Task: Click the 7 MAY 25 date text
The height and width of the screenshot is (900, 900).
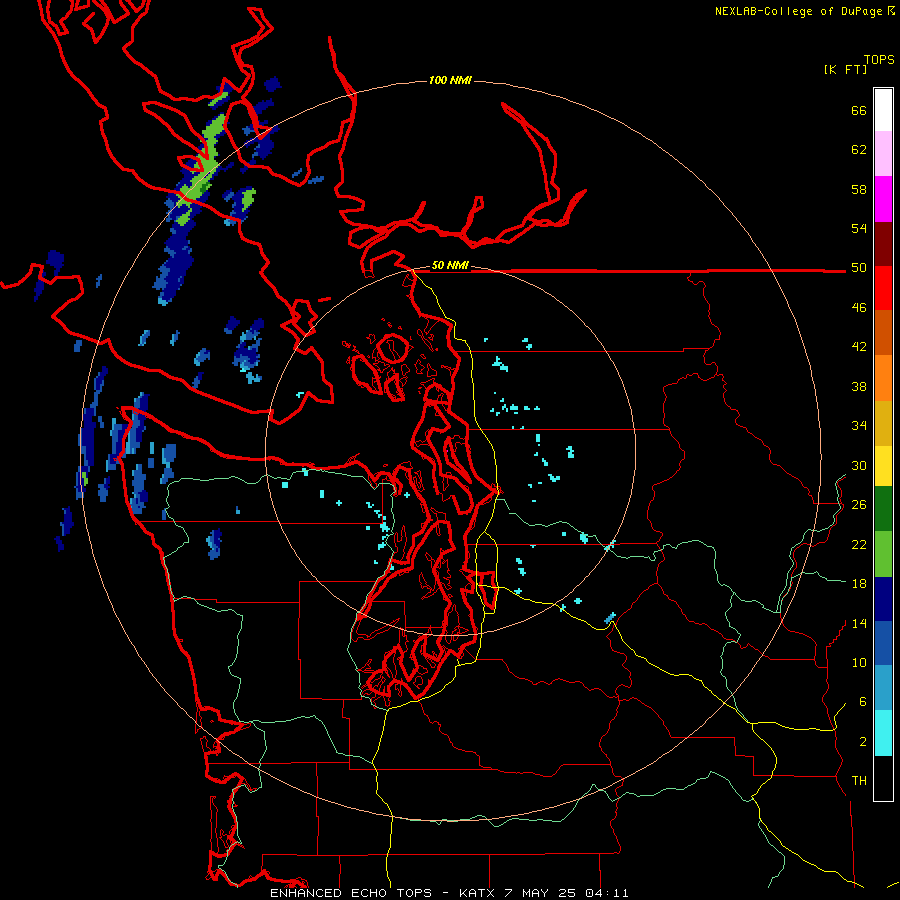Action: click(541, 893)
